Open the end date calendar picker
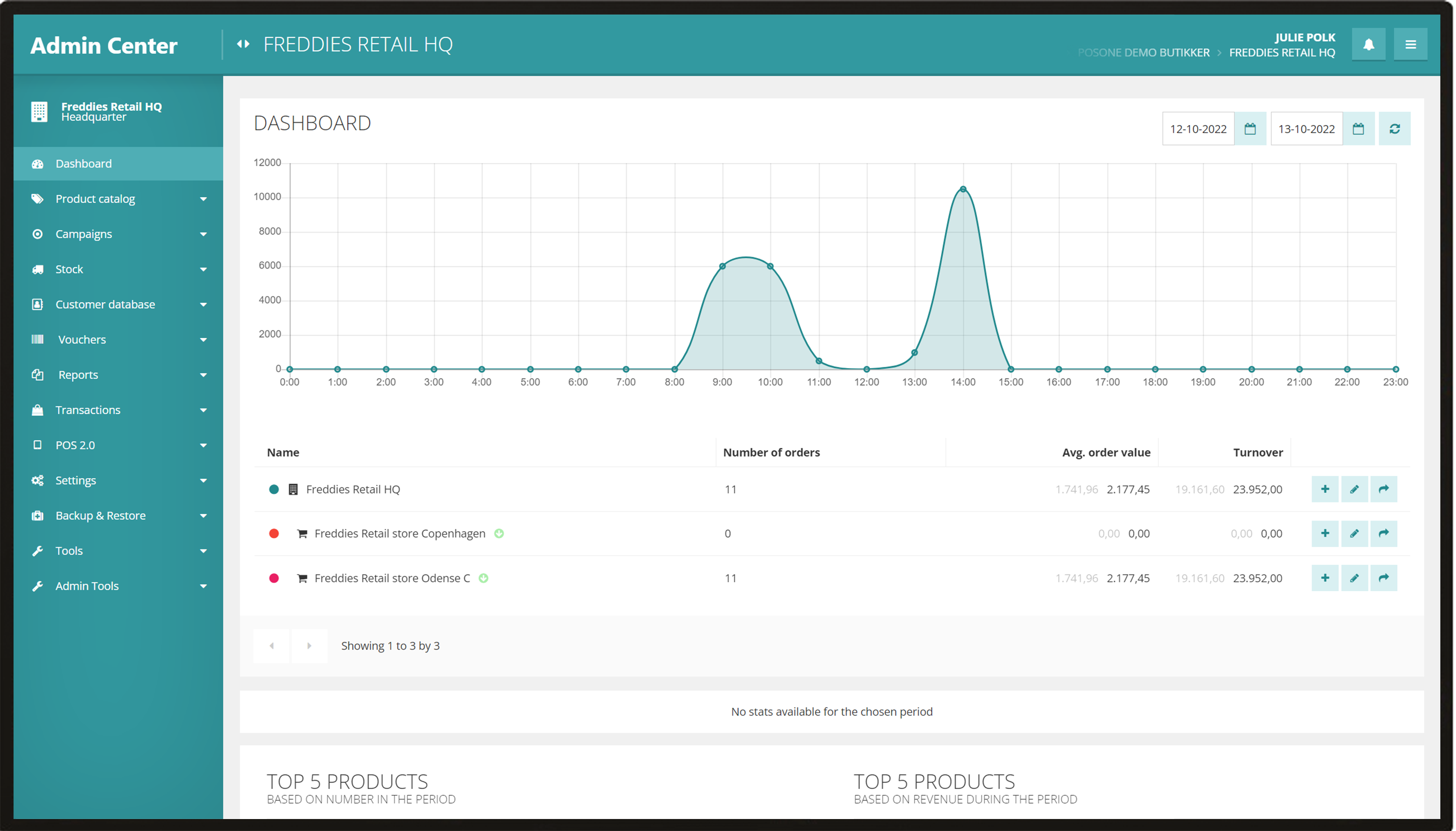1456x831 pixels. point(1358,129)
